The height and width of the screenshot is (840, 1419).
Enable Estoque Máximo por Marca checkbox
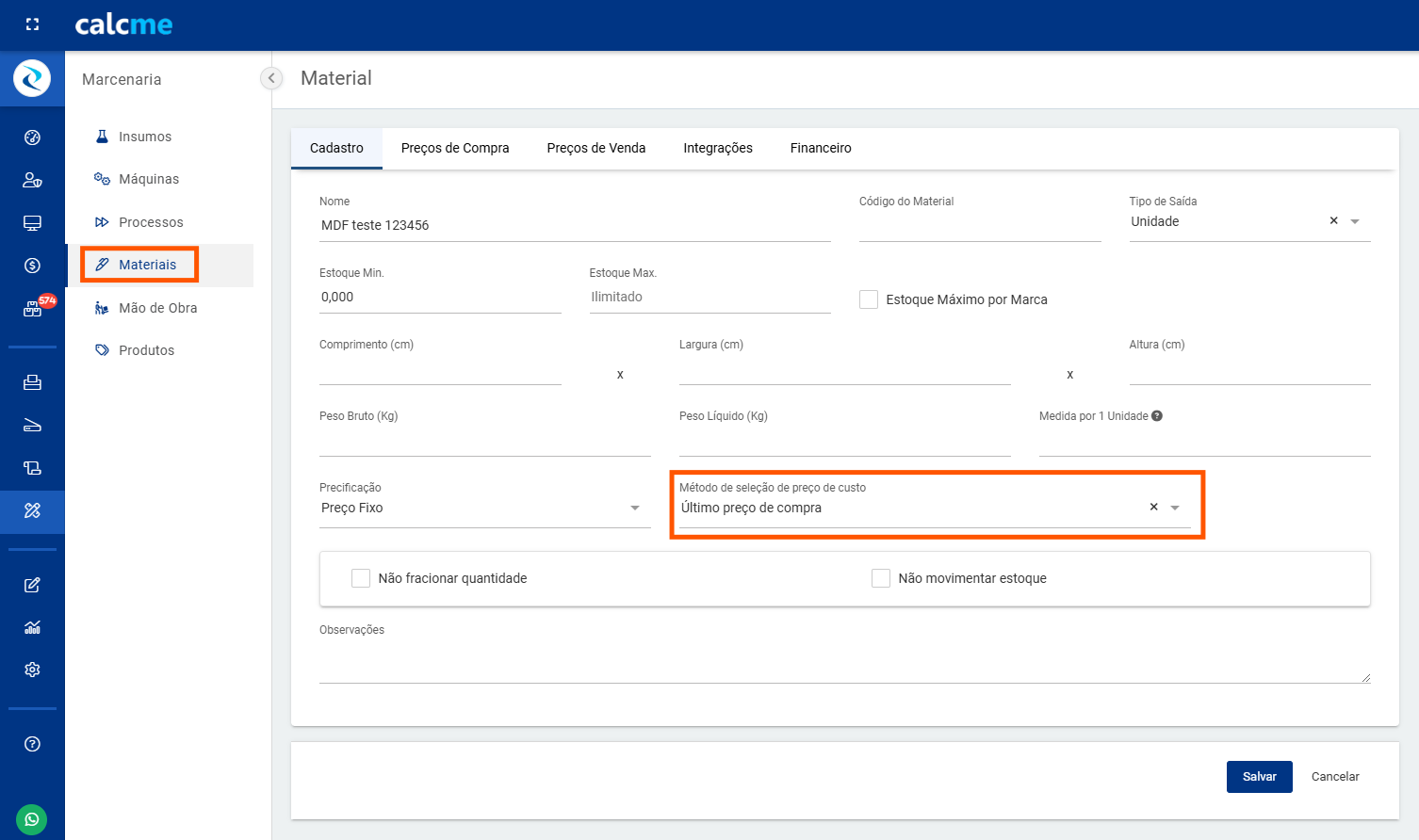point(869,299)
